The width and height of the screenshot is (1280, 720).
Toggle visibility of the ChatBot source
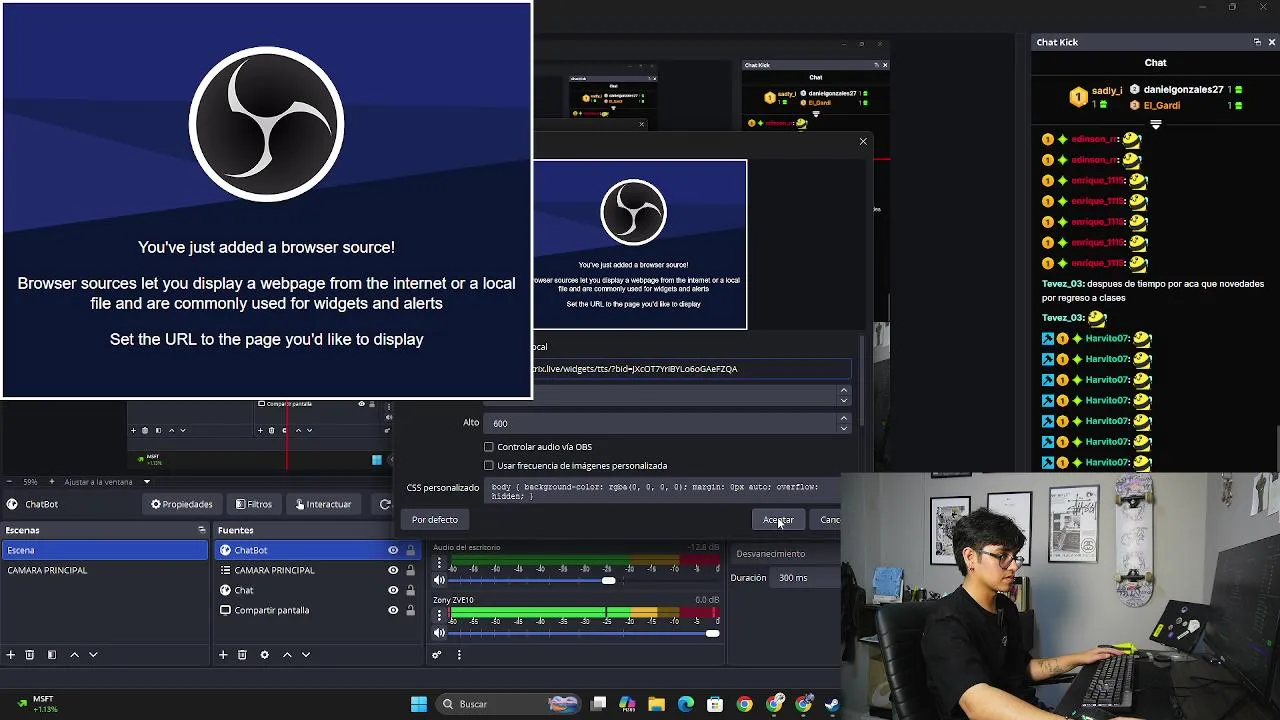pyautogui.click(x=393, y=550)
